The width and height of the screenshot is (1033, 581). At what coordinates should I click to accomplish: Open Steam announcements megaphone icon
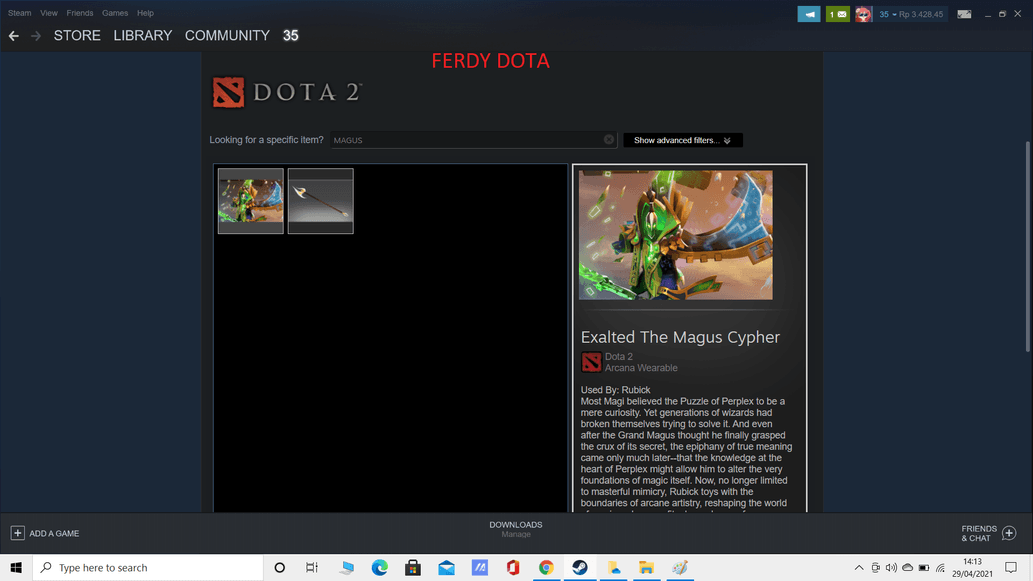(x=808, y=14)
